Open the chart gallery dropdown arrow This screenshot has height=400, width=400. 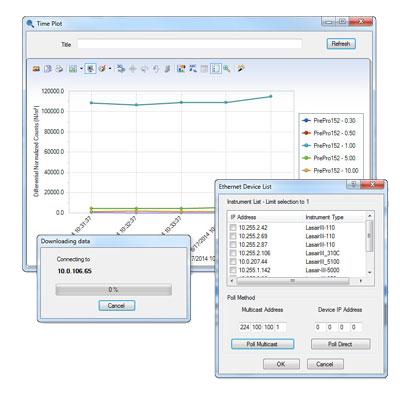point(81,69)
